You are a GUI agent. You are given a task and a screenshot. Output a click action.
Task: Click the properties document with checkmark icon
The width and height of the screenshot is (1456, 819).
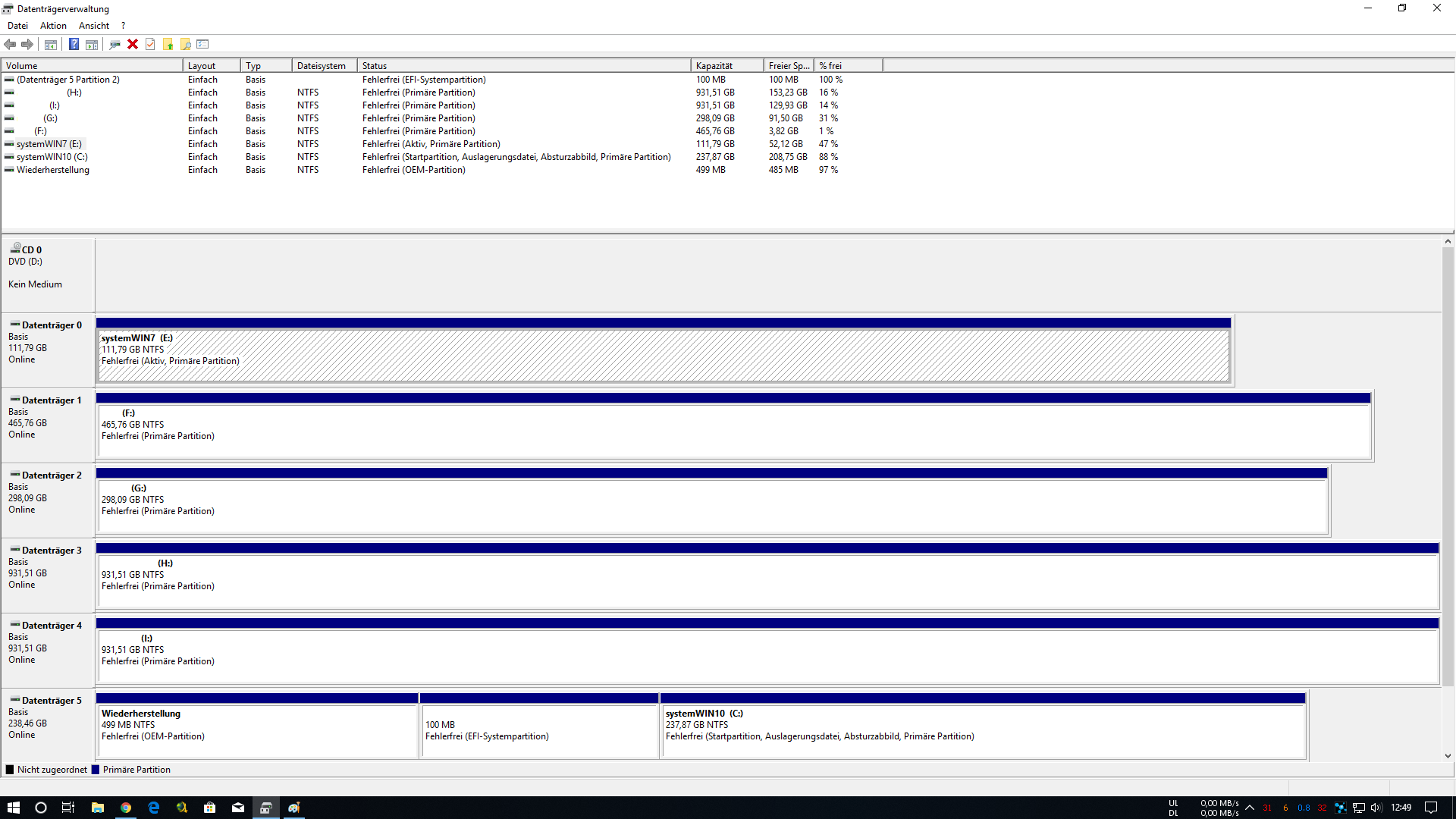[x=150, y=44]
